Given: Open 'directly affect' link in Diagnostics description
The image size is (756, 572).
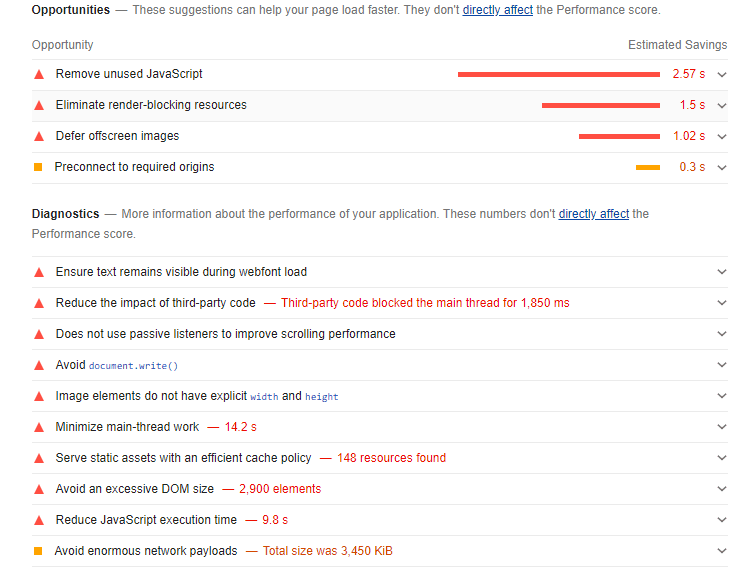Looking at the screenshot, I should tap(593, 214).
